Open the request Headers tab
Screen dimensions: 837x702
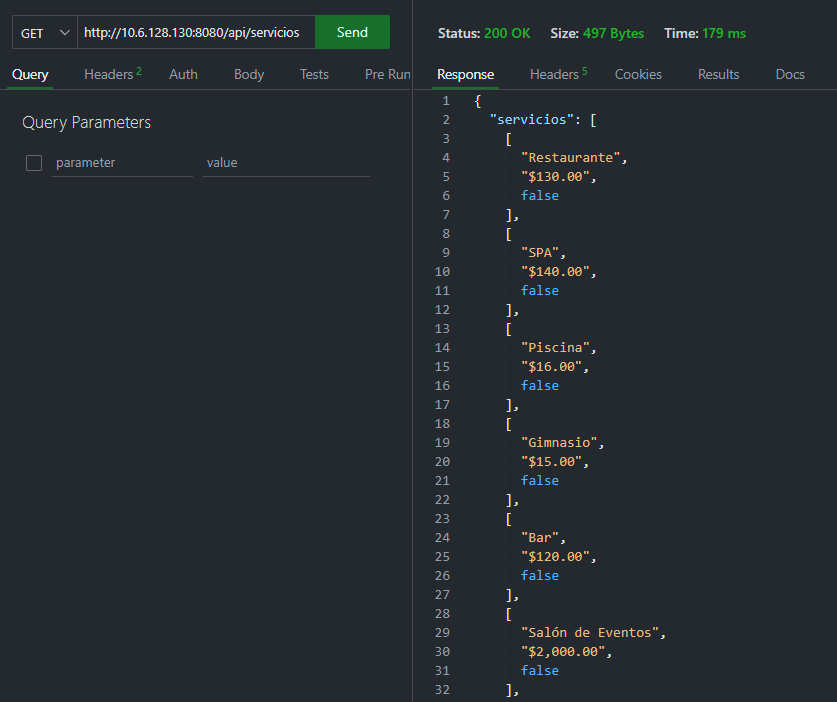(113, 74)
